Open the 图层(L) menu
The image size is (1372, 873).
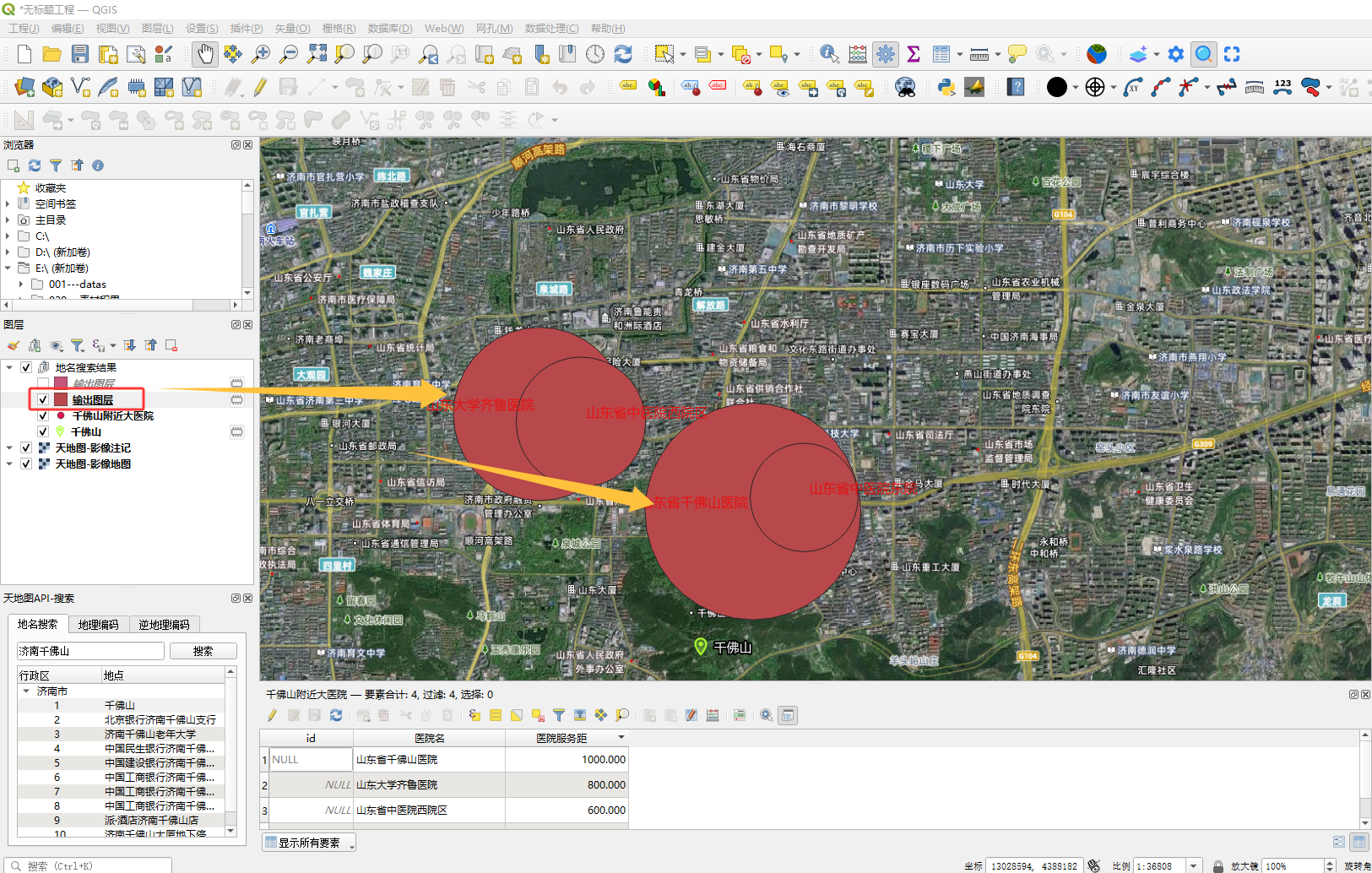tap(158, 28)
